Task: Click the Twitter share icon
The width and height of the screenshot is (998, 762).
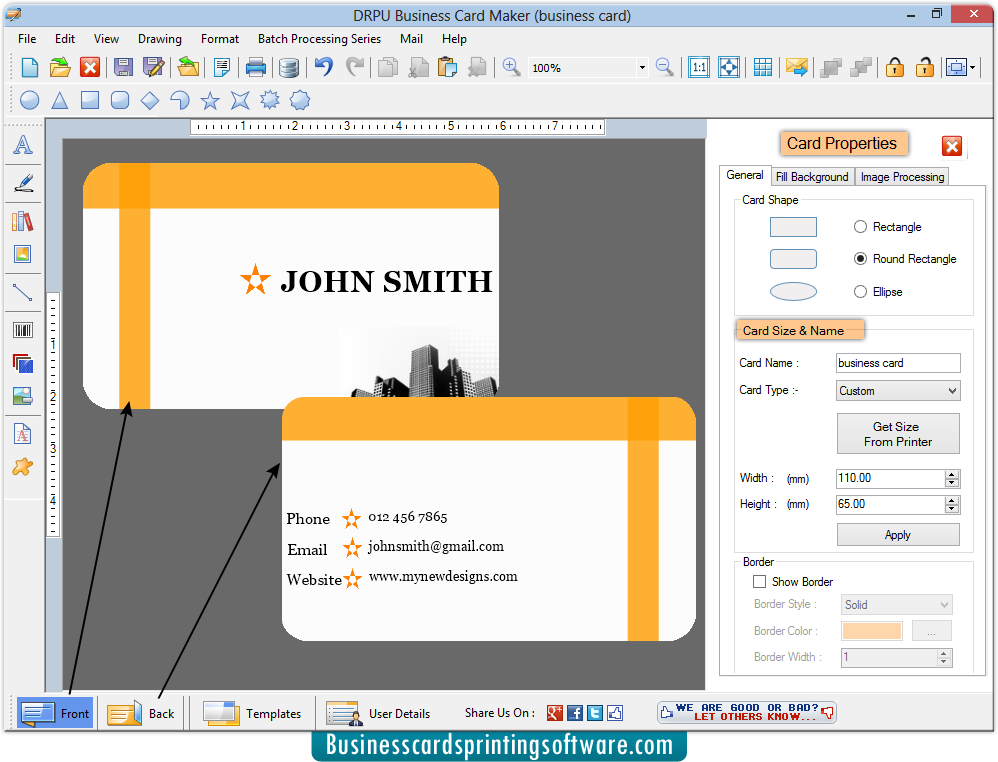Action: [x=594, y=713]
